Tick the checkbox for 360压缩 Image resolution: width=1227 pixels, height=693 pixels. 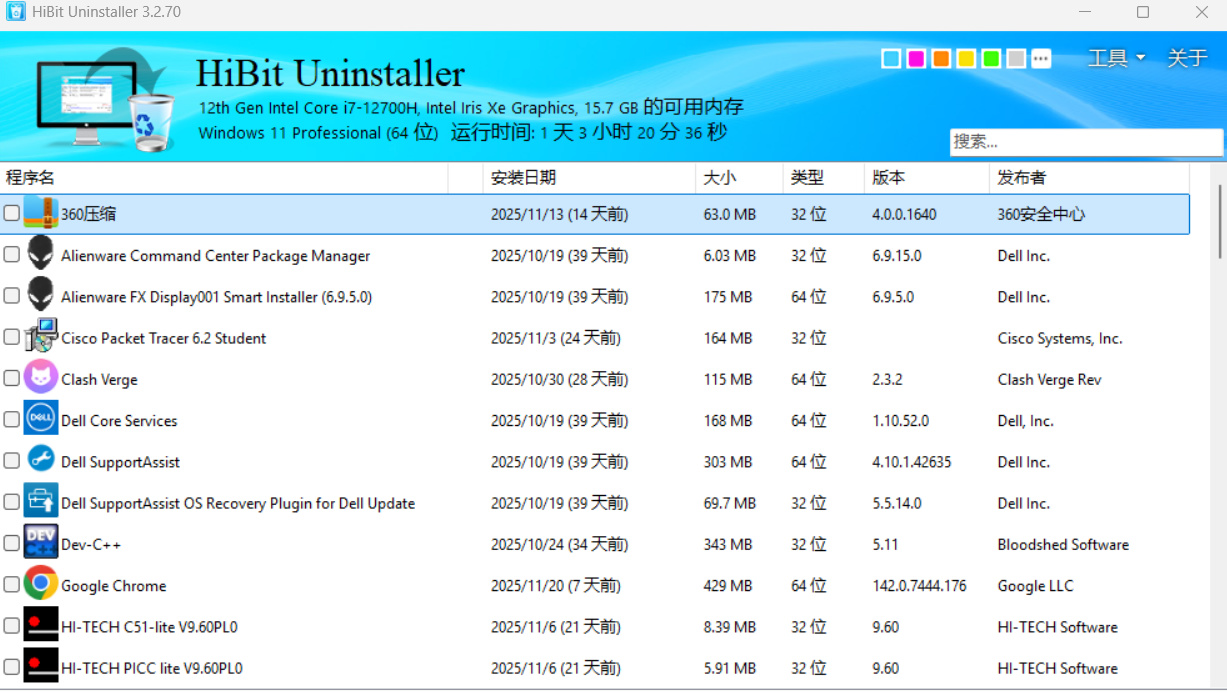[x=11, y=213]
